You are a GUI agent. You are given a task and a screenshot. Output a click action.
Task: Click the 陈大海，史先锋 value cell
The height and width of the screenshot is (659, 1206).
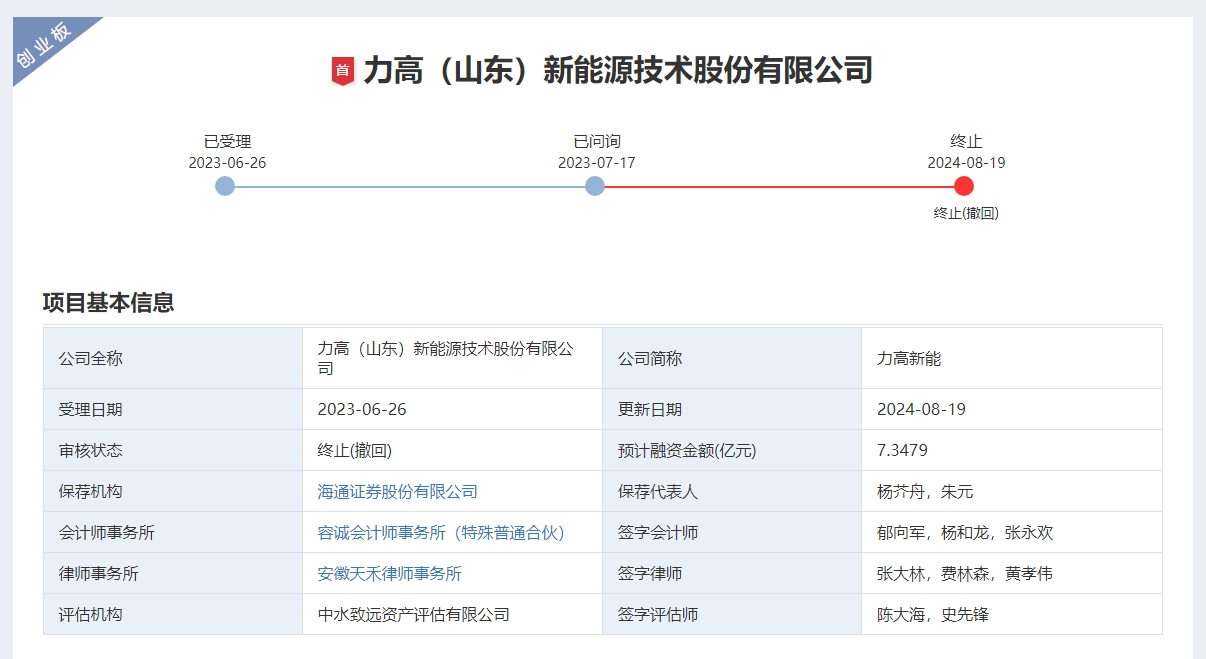1012,615
